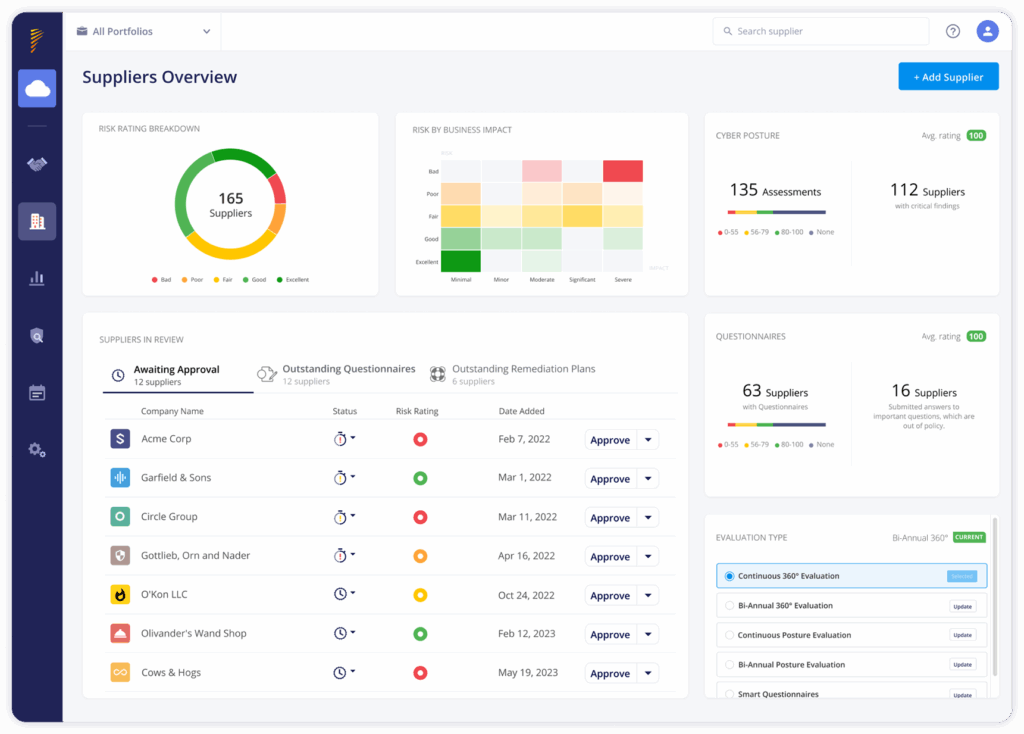Click the Add Supplier button
The image size is (1024, 734).
pos(948,77)
